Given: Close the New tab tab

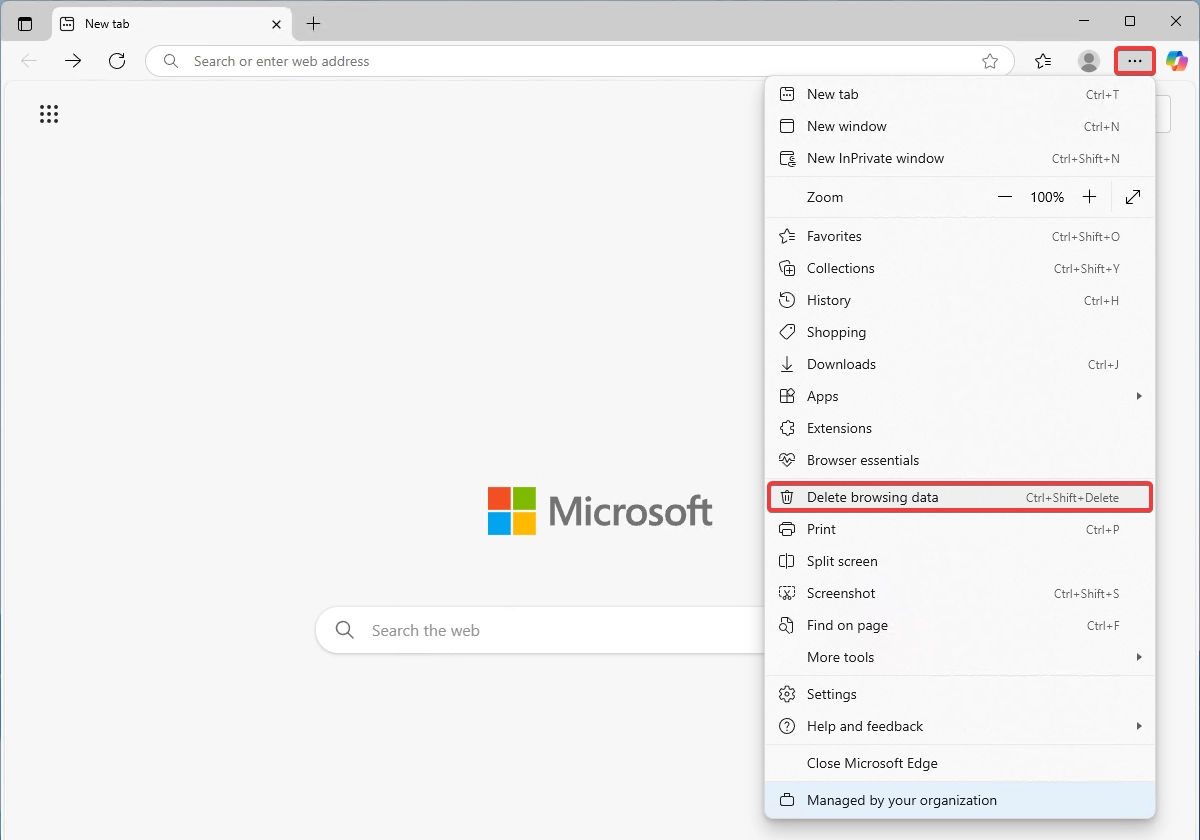Looking at the screenshot, I should click(276, 23).
